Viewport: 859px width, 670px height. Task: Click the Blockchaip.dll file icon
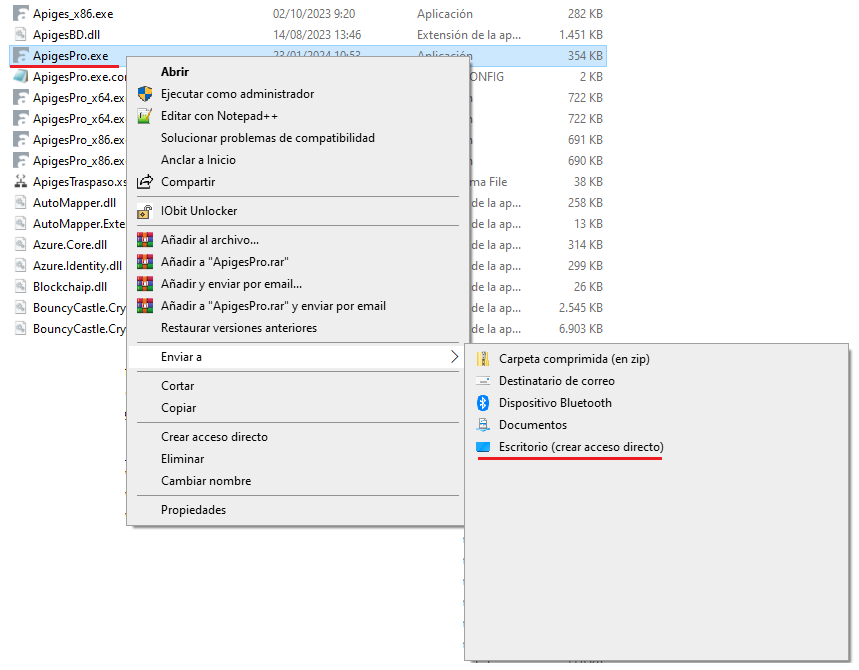point(20,287)
